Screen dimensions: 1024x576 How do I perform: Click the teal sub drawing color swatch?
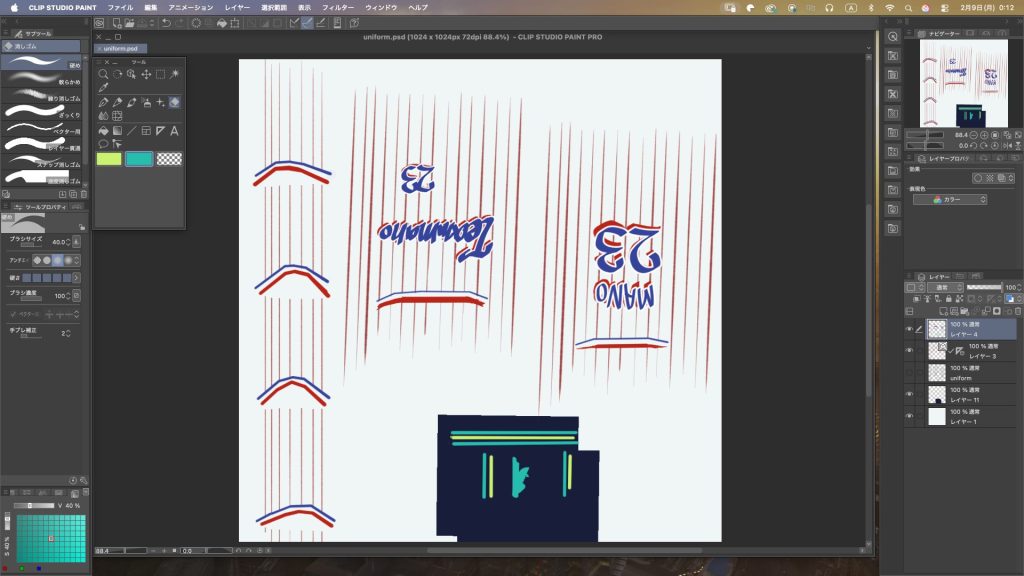pyautogui.click(x=139, y=158)
